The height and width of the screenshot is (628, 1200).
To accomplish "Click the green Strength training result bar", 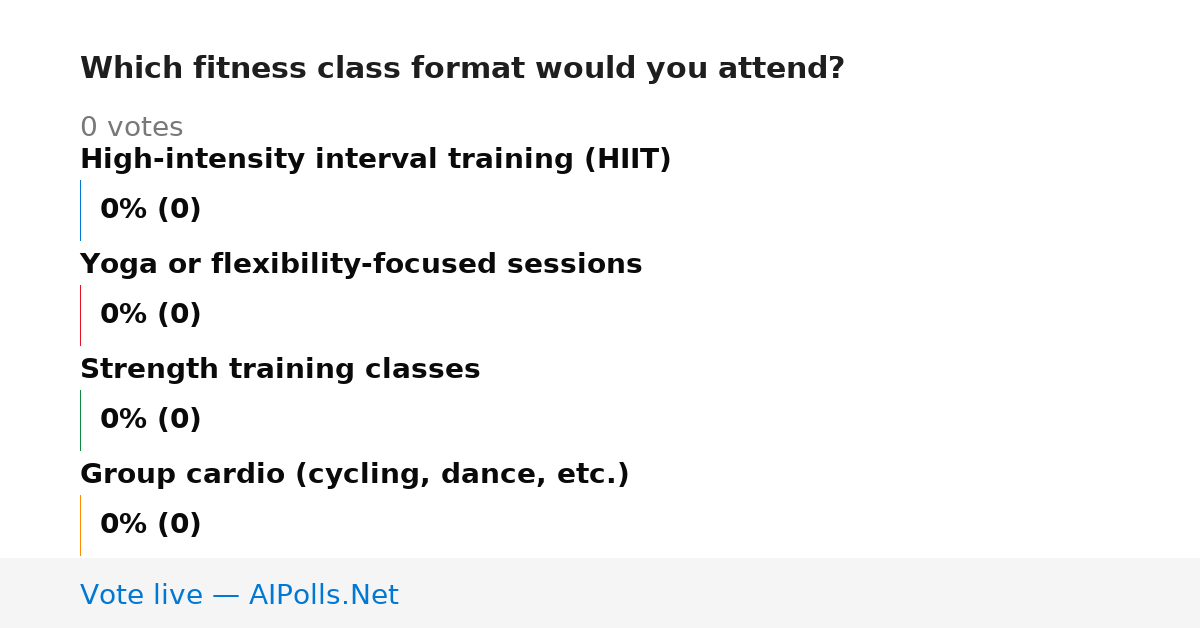I will pos(80,420).
